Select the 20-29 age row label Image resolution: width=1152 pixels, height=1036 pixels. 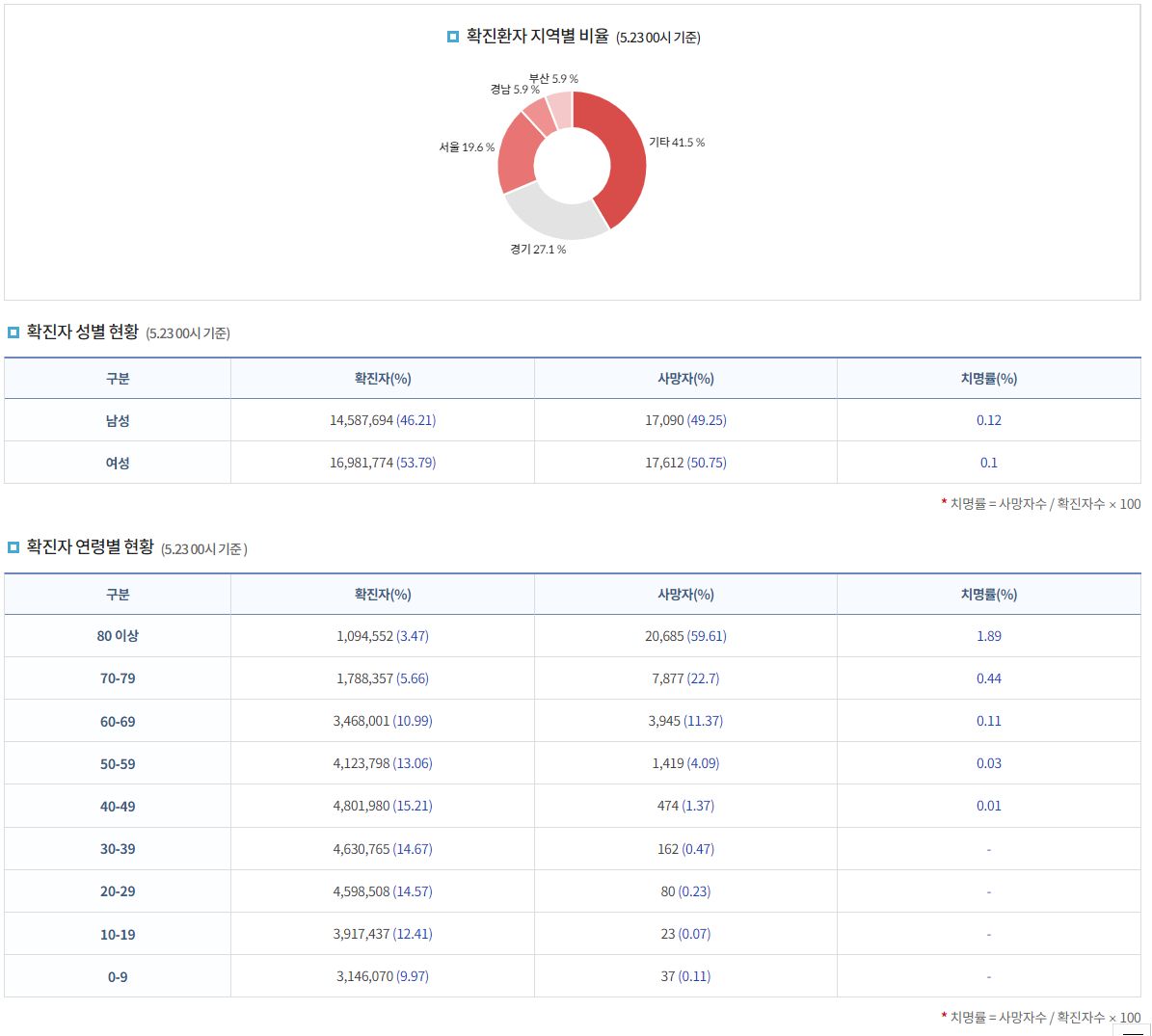click(118, 892)
